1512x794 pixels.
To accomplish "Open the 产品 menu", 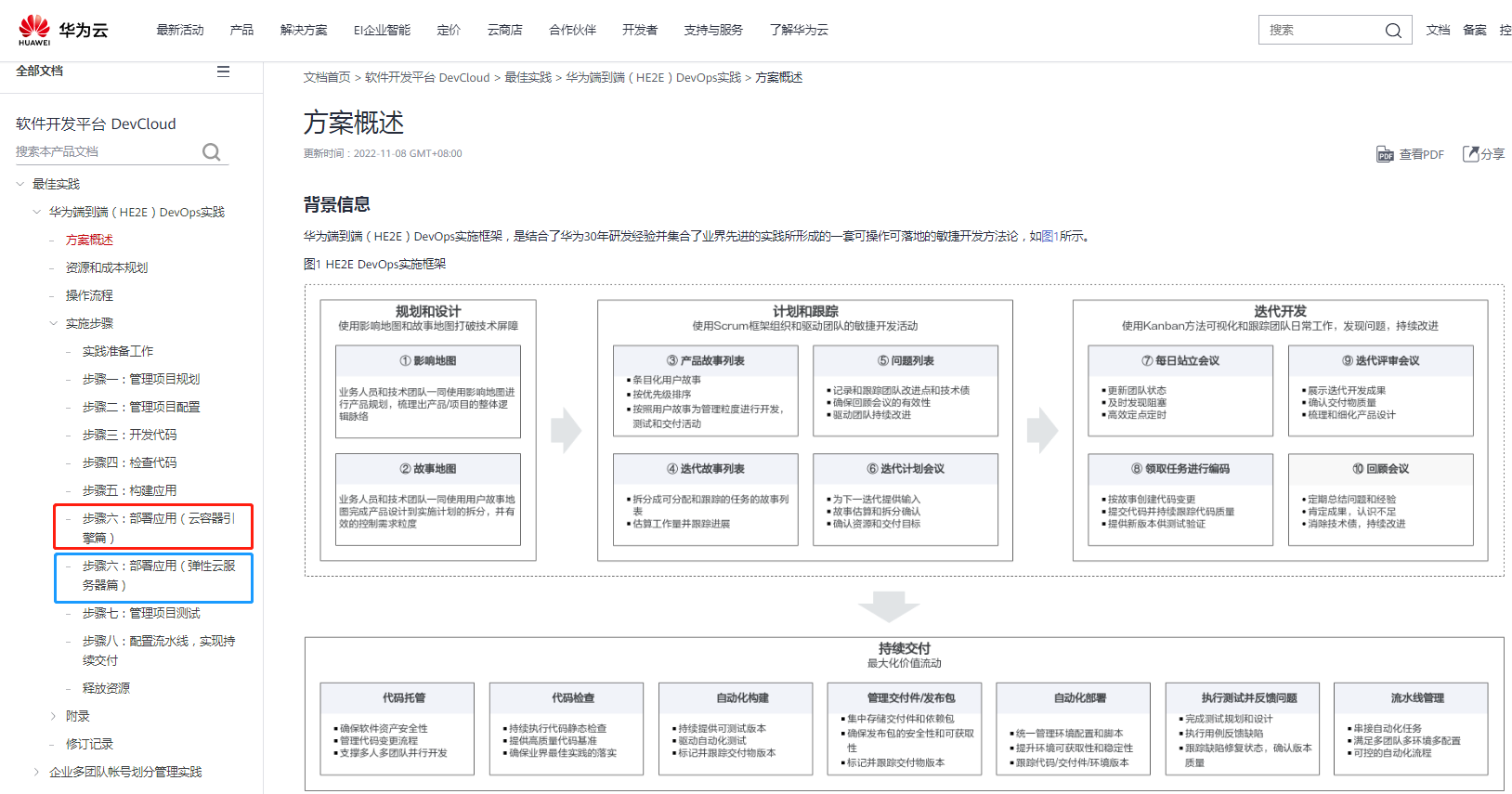I will [x=241, y=30].
